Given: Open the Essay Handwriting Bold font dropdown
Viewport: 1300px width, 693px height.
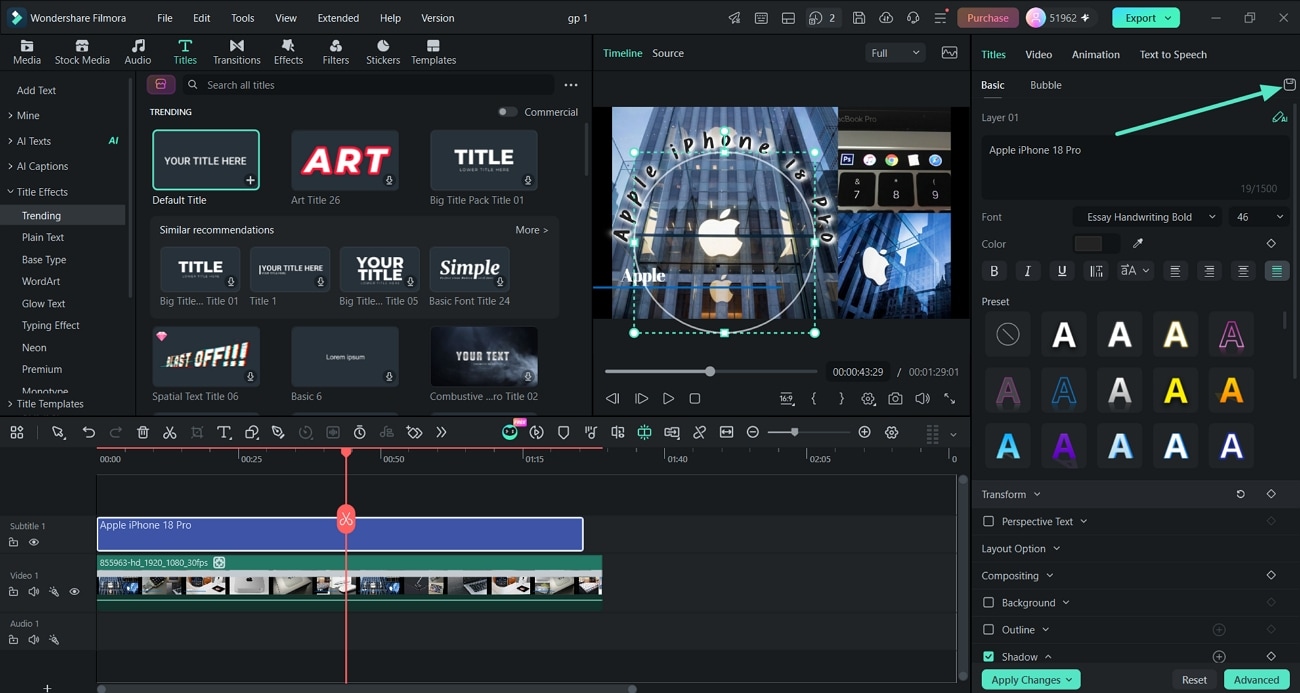Looking at the screenshot, I should [x=1149, y=217].
